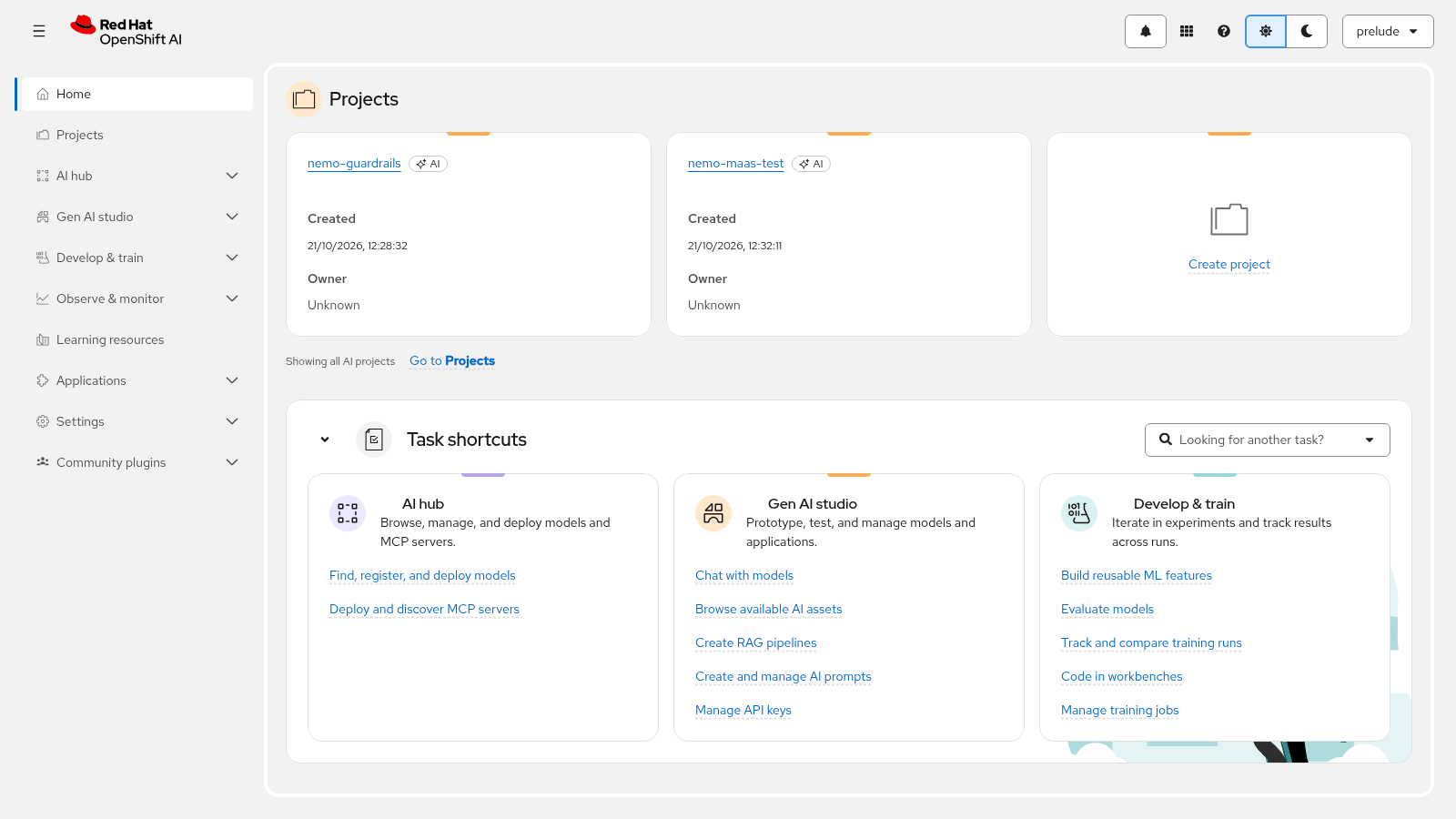Viewport: 1456px width, 819px height.
Task: Click the search icon in task search
Action: coord(1165,440)
